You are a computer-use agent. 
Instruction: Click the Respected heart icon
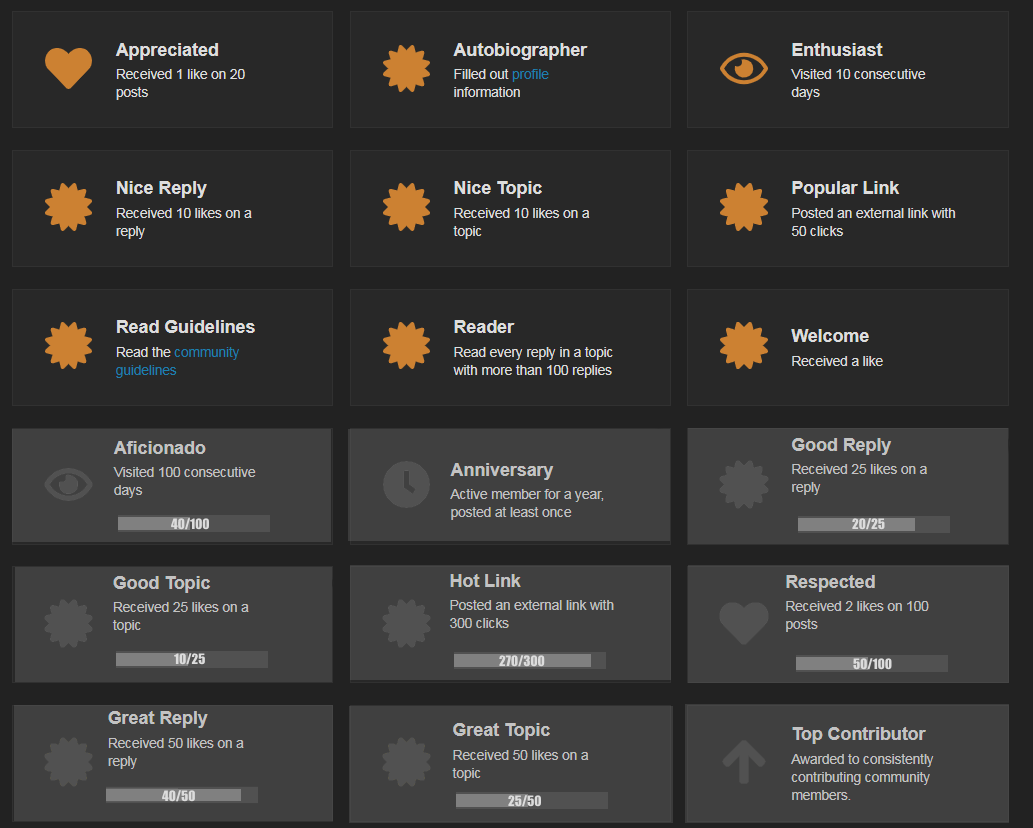click(x=744, y=622)
